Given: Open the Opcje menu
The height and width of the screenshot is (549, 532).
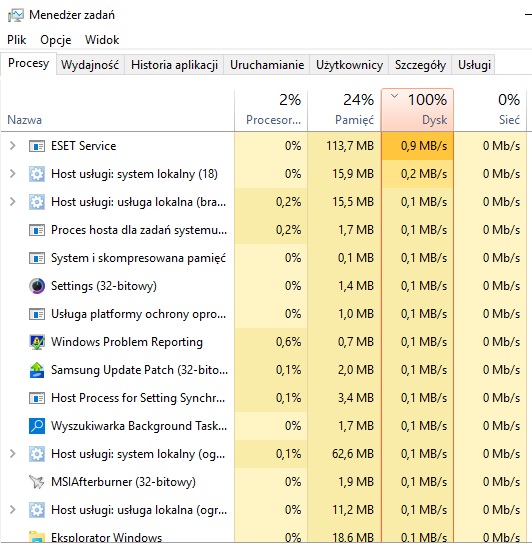Looking at the screenshot, I should [56, 40].
